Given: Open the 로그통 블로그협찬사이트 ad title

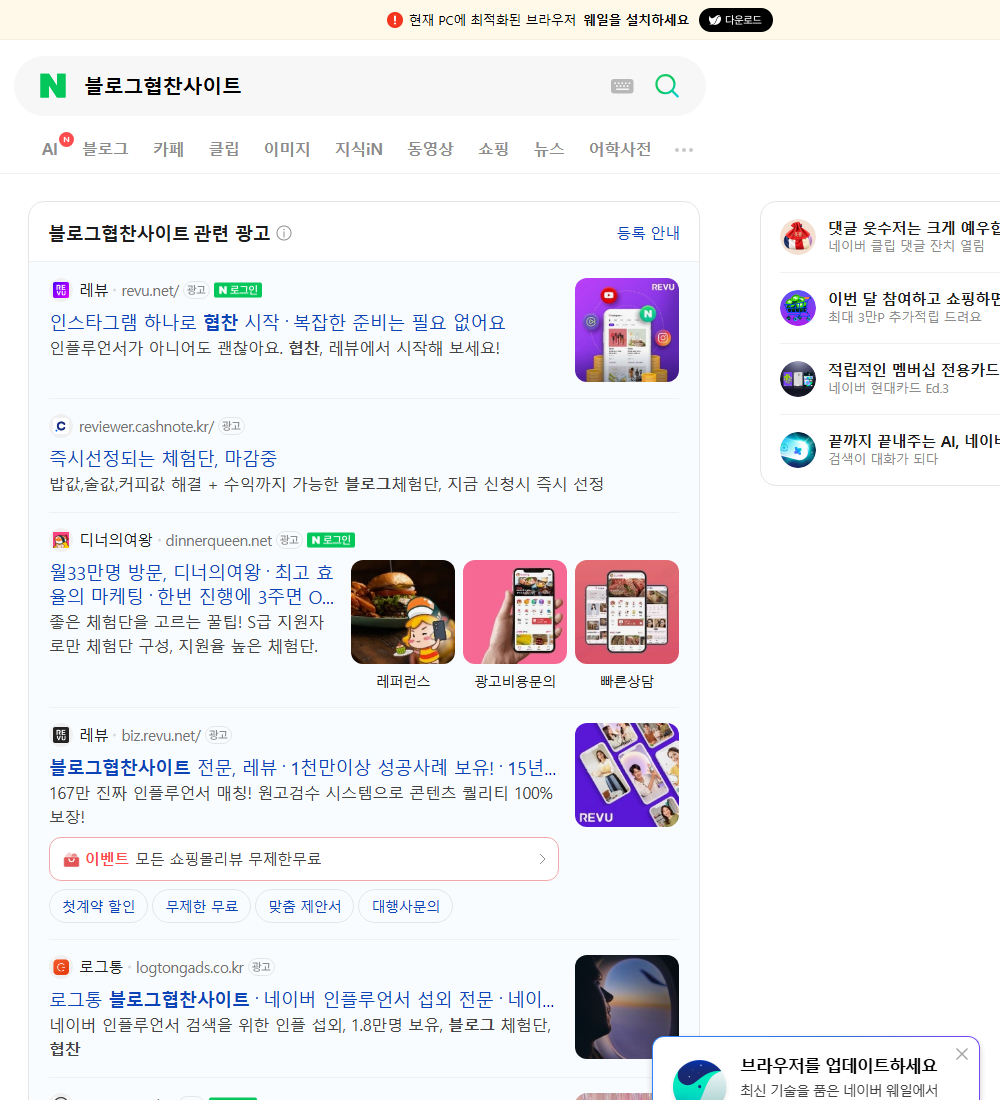Looking at the screenshot, I should click(302, 999).
